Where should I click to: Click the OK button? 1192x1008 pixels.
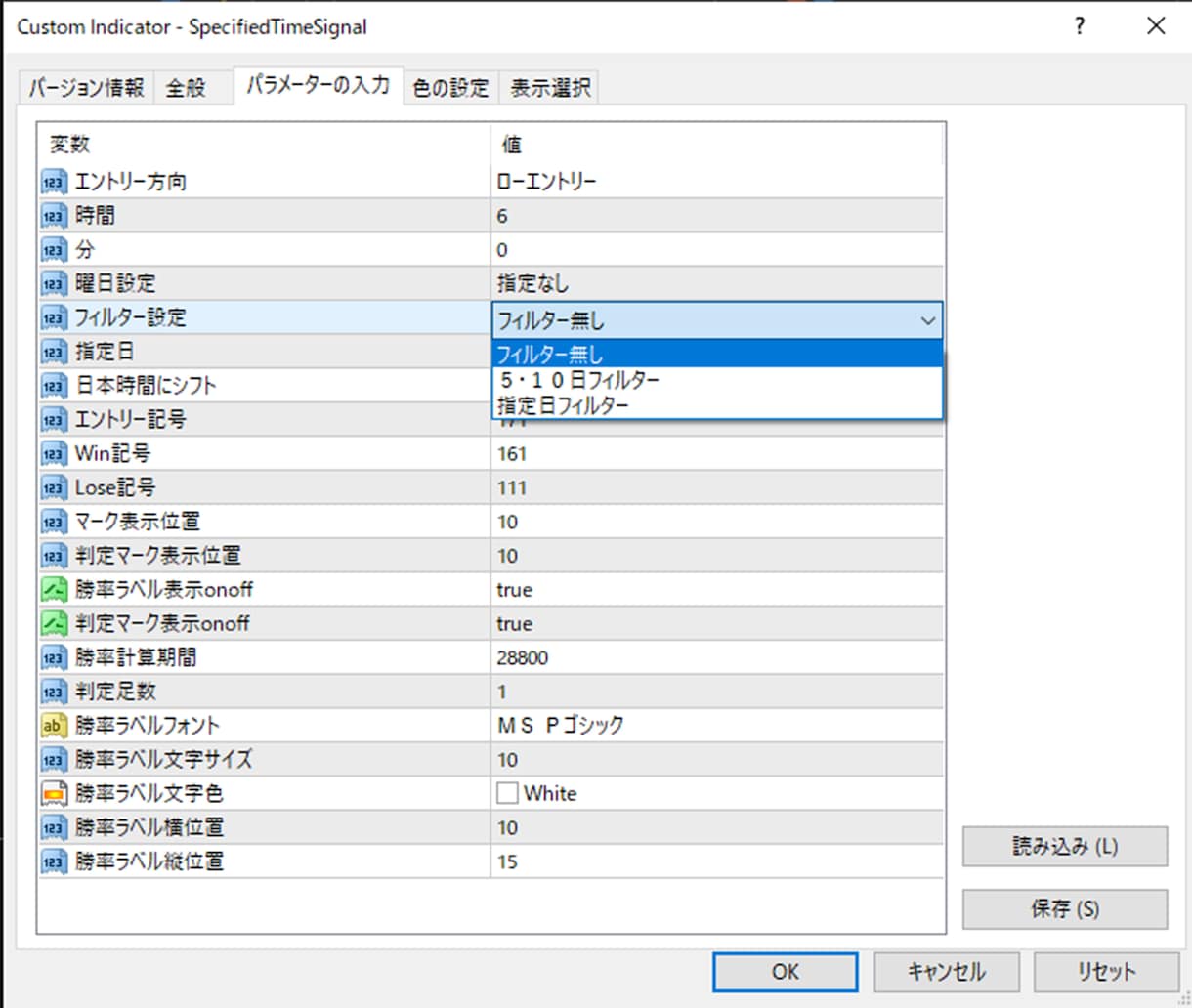pos(786,972)
